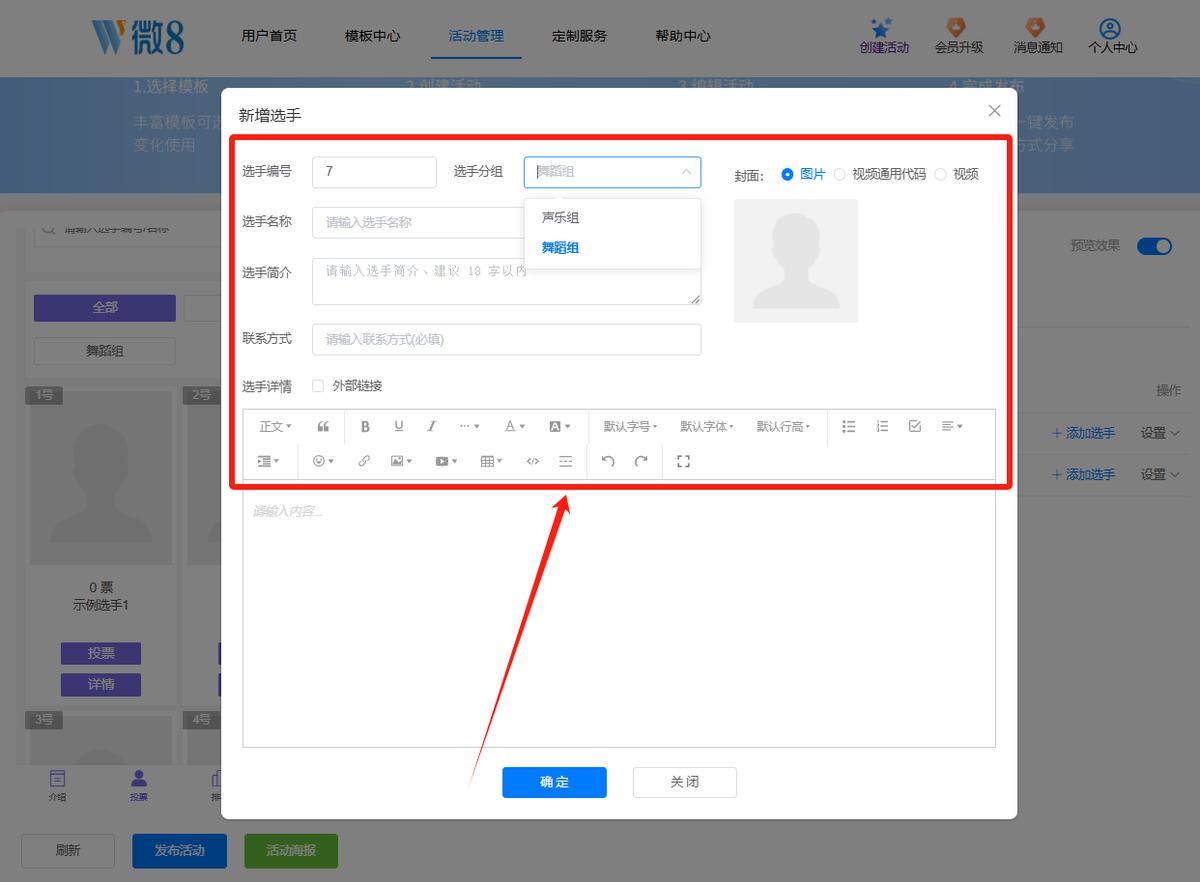Click the 关闭 button in the dialog
This screenshot has height=882, width=1200.
click(685, 782)
